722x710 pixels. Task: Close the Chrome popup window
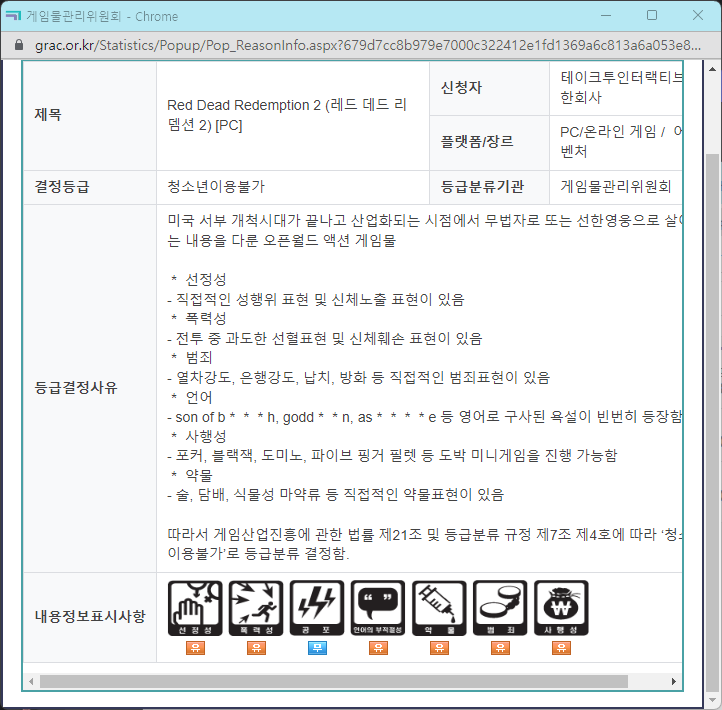[x=698, y=16]
